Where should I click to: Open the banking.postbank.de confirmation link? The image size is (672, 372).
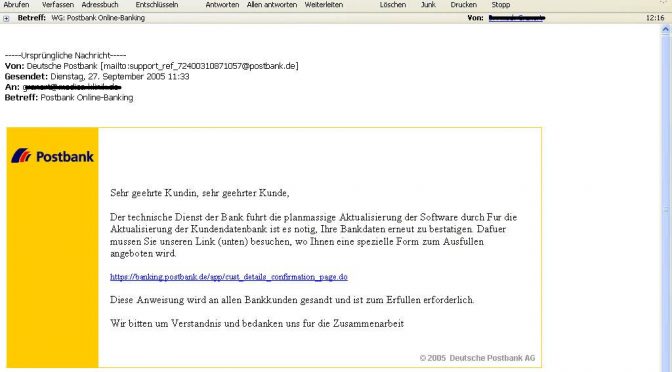pos(229,277)
